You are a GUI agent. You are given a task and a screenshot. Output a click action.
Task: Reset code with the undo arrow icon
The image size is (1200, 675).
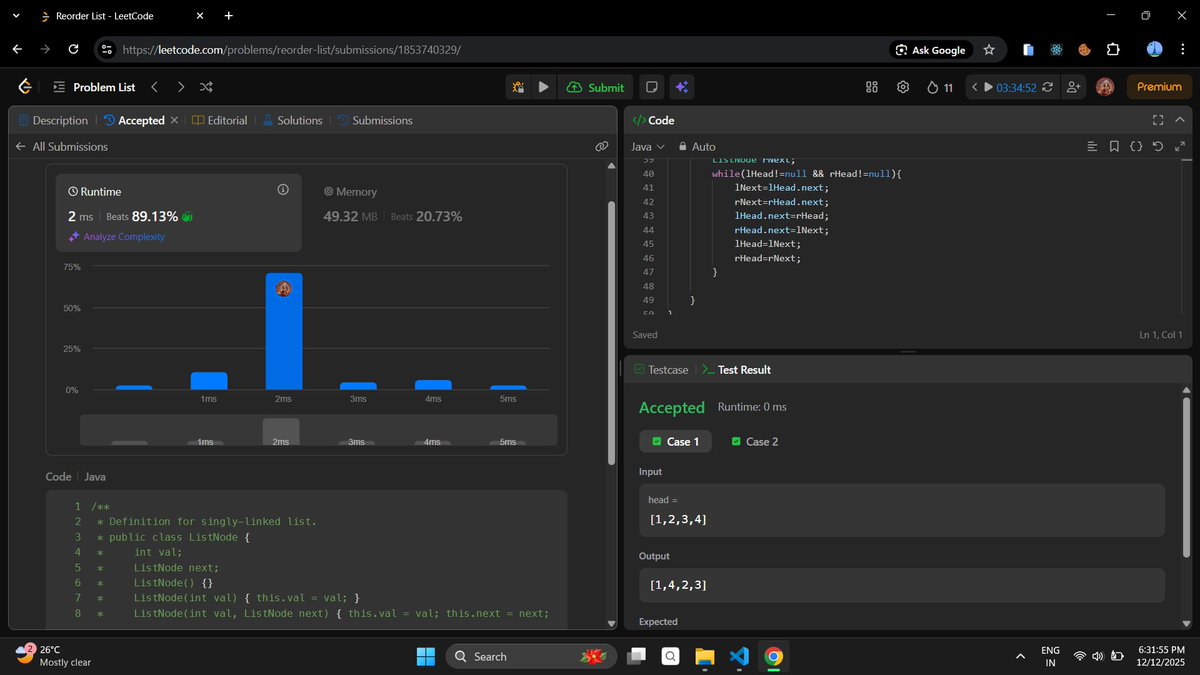point(1158,146)
